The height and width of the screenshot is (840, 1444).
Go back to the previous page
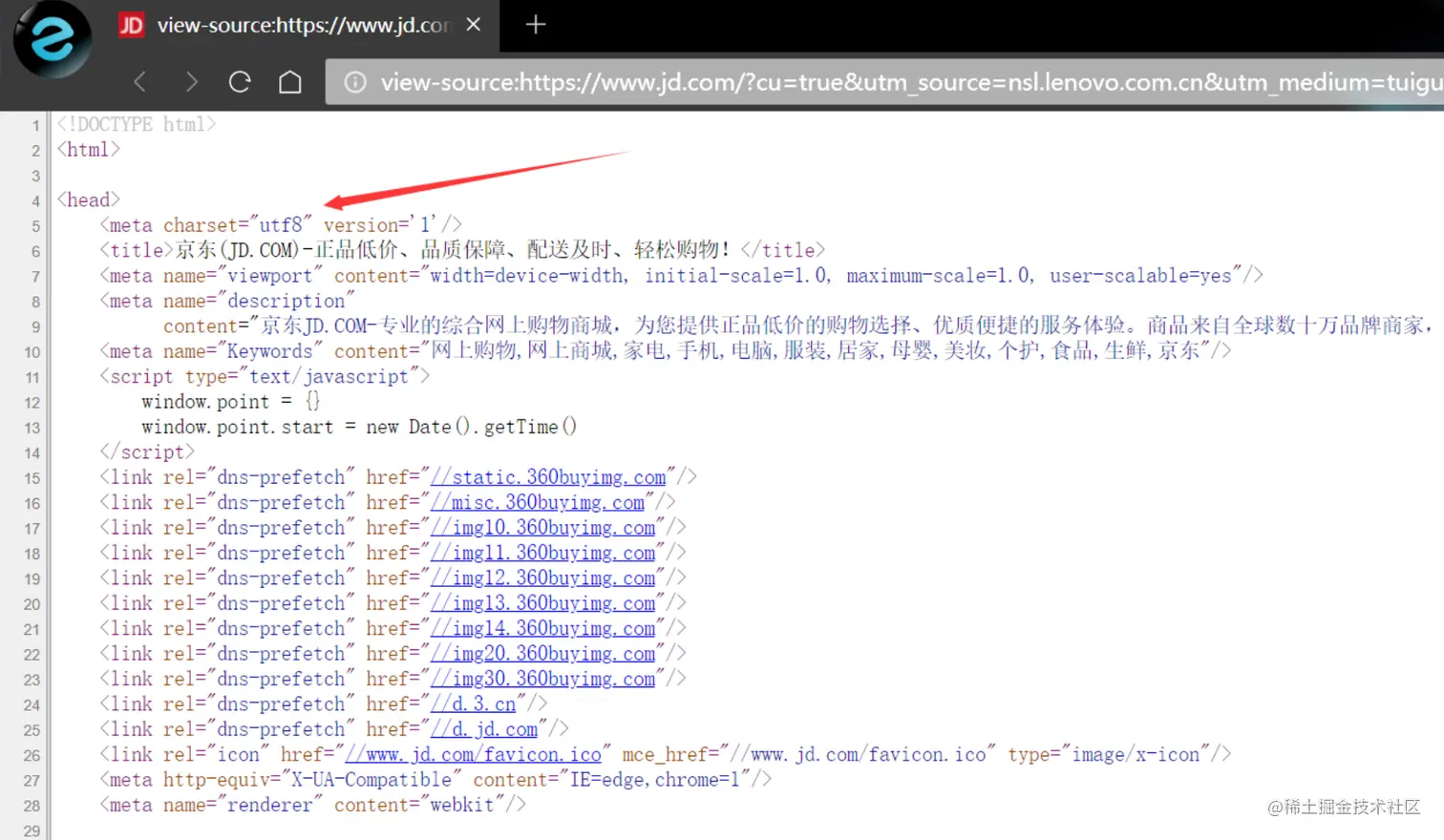tap(140, 82)
